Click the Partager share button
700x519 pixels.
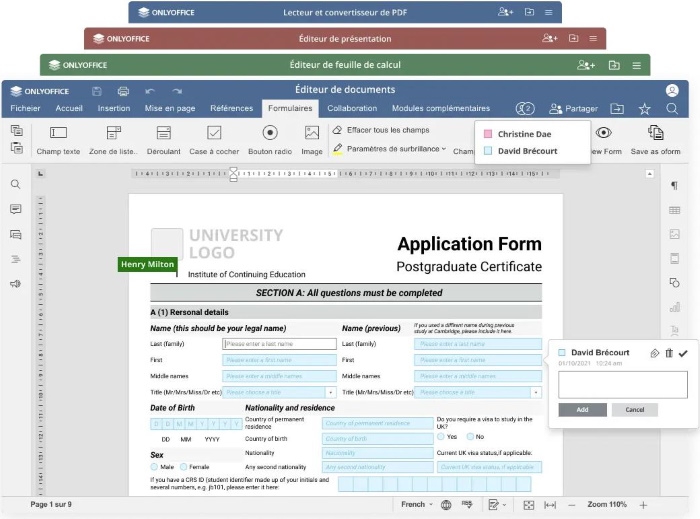573,109
